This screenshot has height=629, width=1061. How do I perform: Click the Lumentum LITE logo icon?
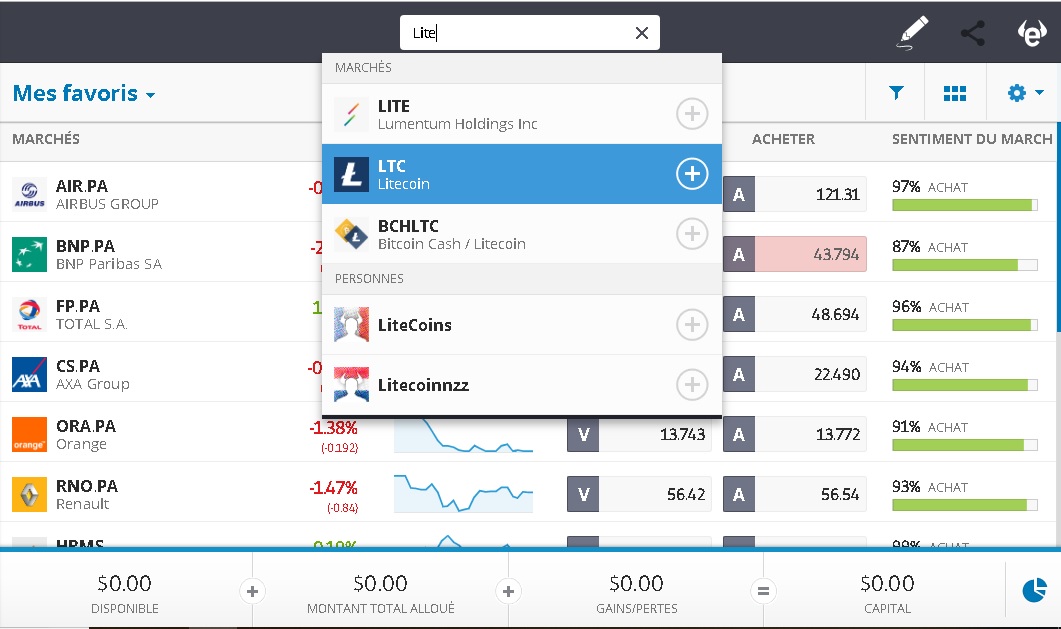coord(351,114)
